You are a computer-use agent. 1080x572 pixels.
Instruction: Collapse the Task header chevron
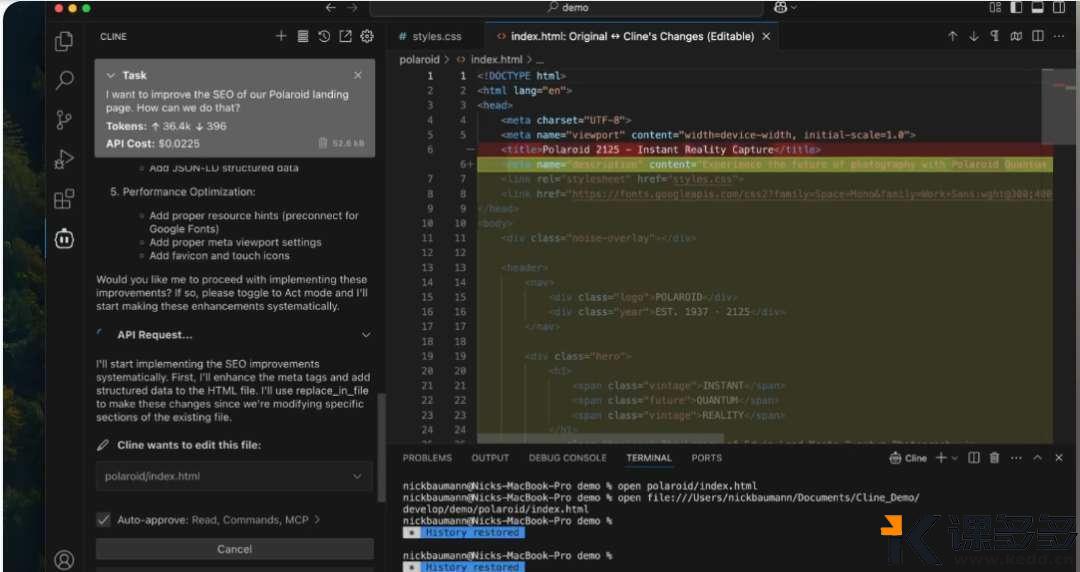[x=110, y=75]
